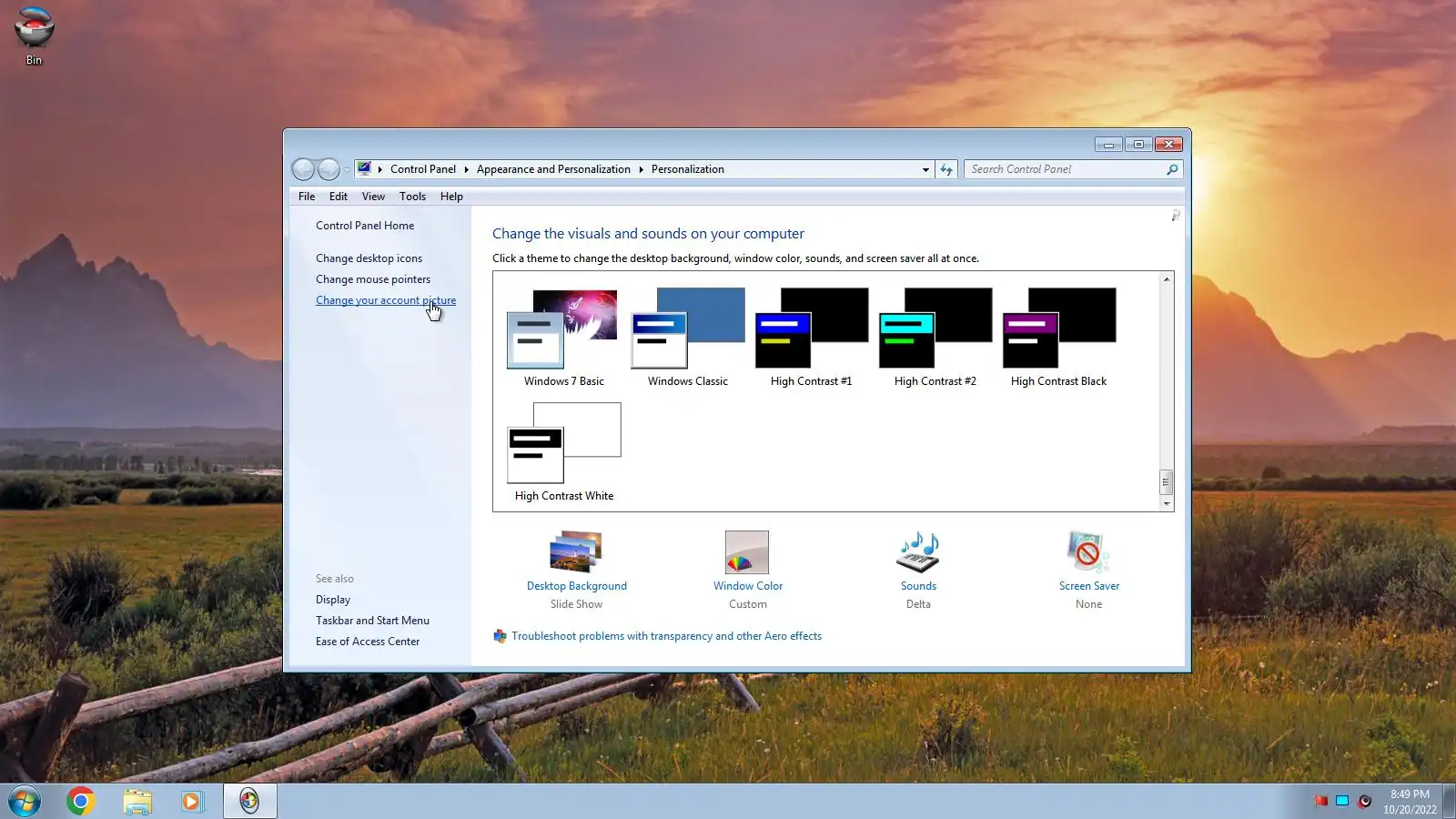Open the address bar history dropdown
Image resolution: width=1456 pixels, height=819 pixels.
[925, 169]
